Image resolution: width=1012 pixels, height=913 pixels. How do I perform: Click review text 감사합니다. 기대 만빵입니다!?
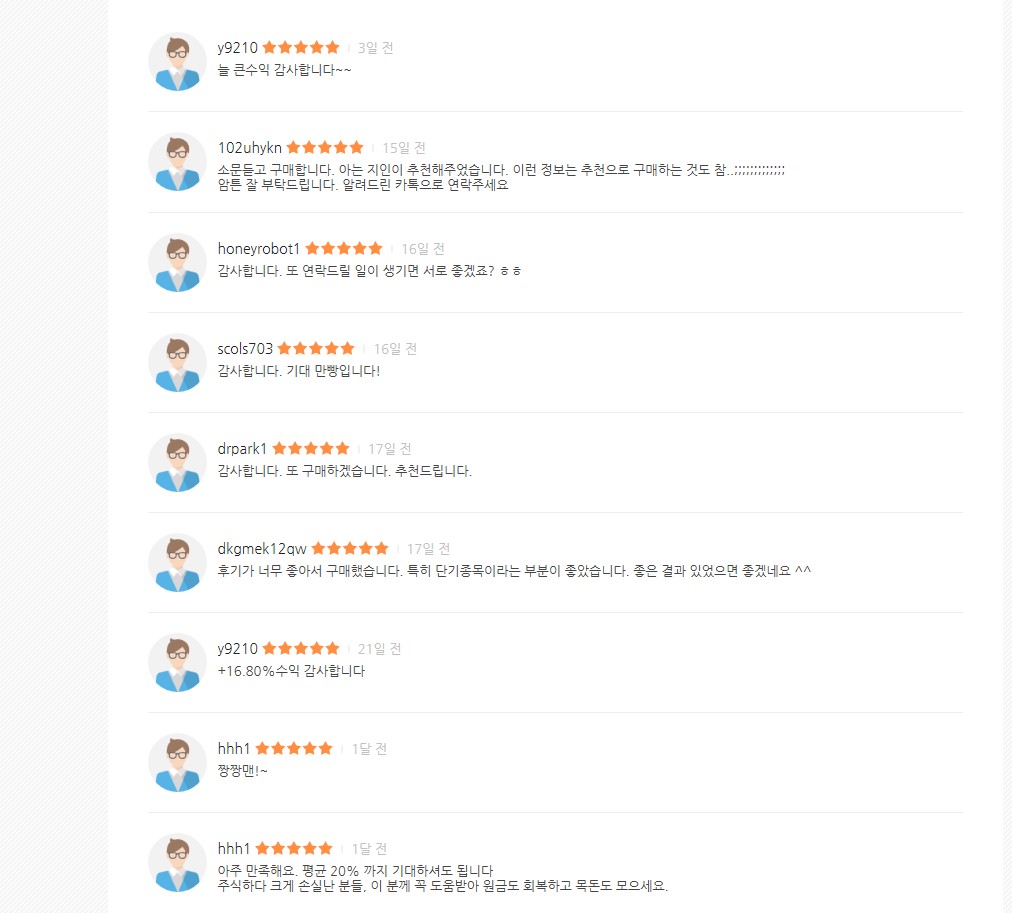(x=299, y=370)
